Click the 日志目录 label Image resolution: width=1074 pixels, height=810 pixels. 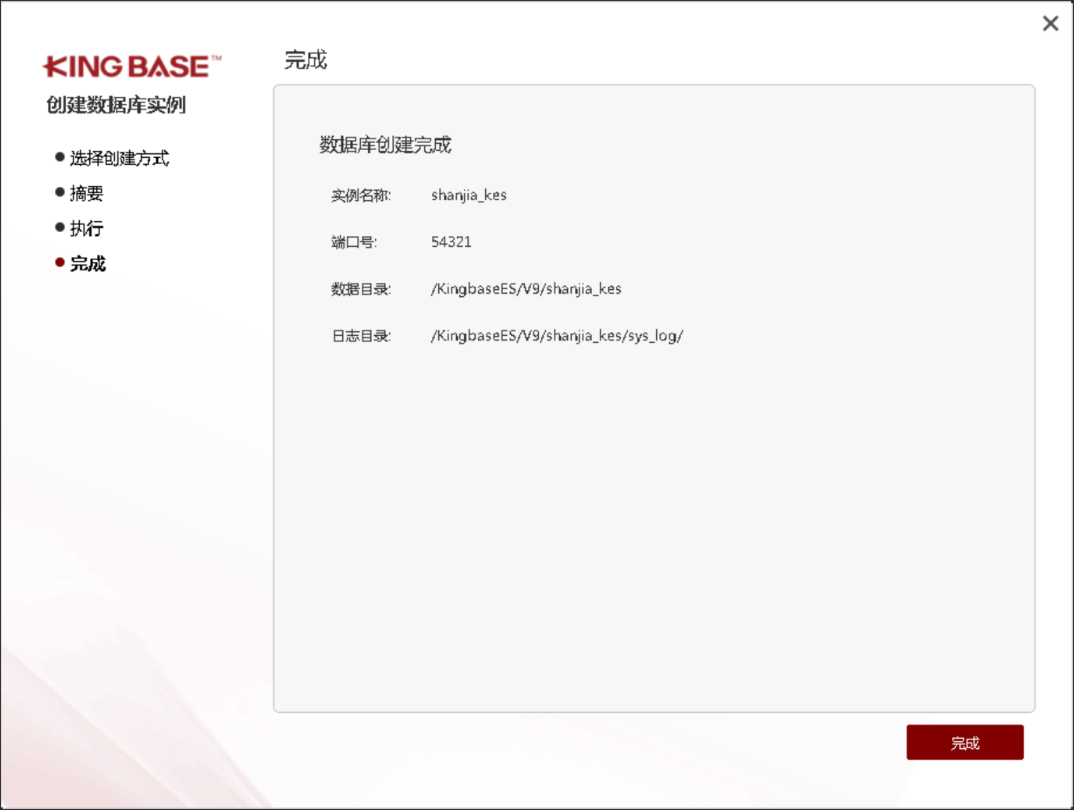(361, 336)
